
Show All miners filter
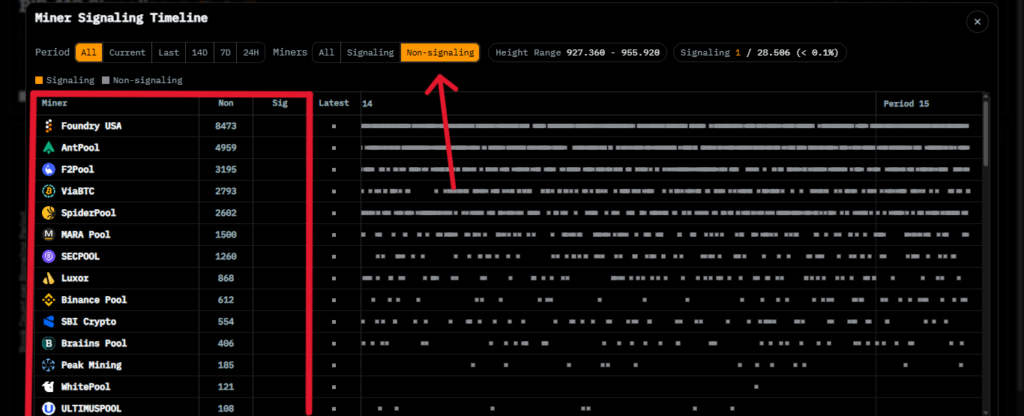(x=327, y=53)
